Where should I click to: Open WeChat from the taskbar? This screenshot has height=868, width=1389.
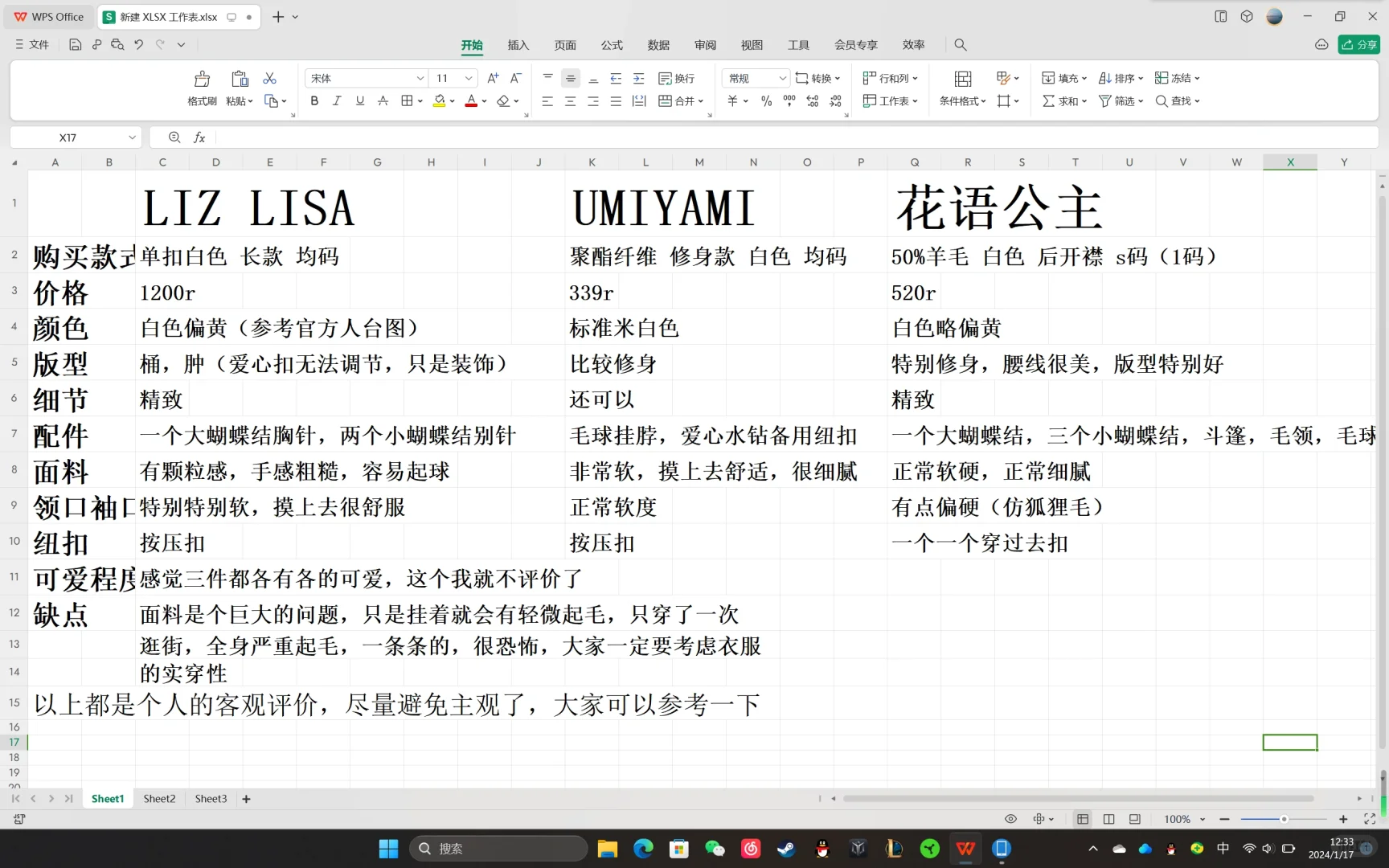715,849
